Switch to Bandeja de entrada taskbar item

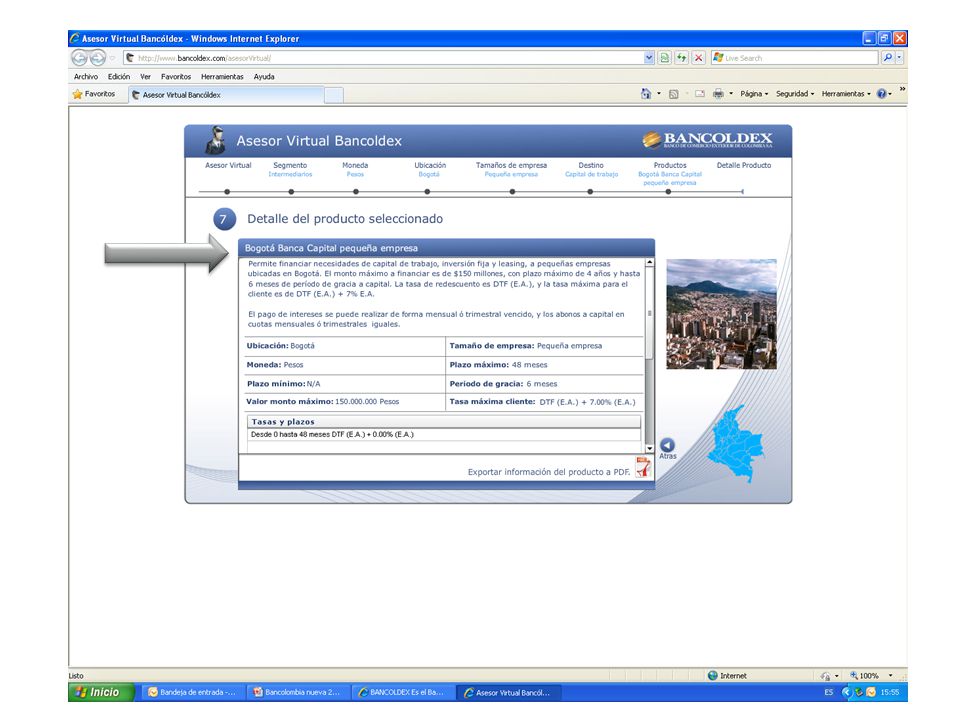(193, 692)
